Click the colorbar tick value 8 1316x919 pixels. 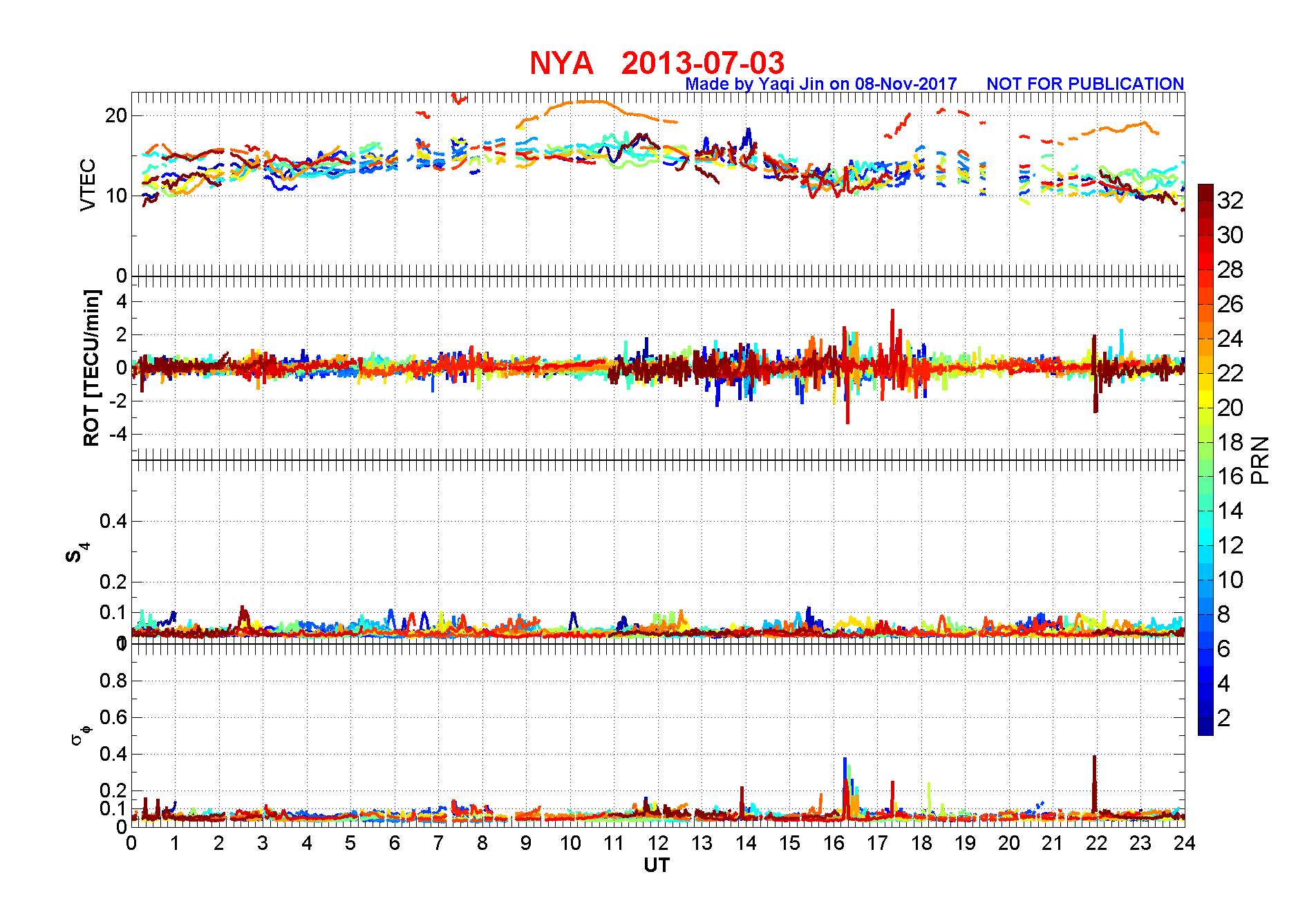(1223, 614)
